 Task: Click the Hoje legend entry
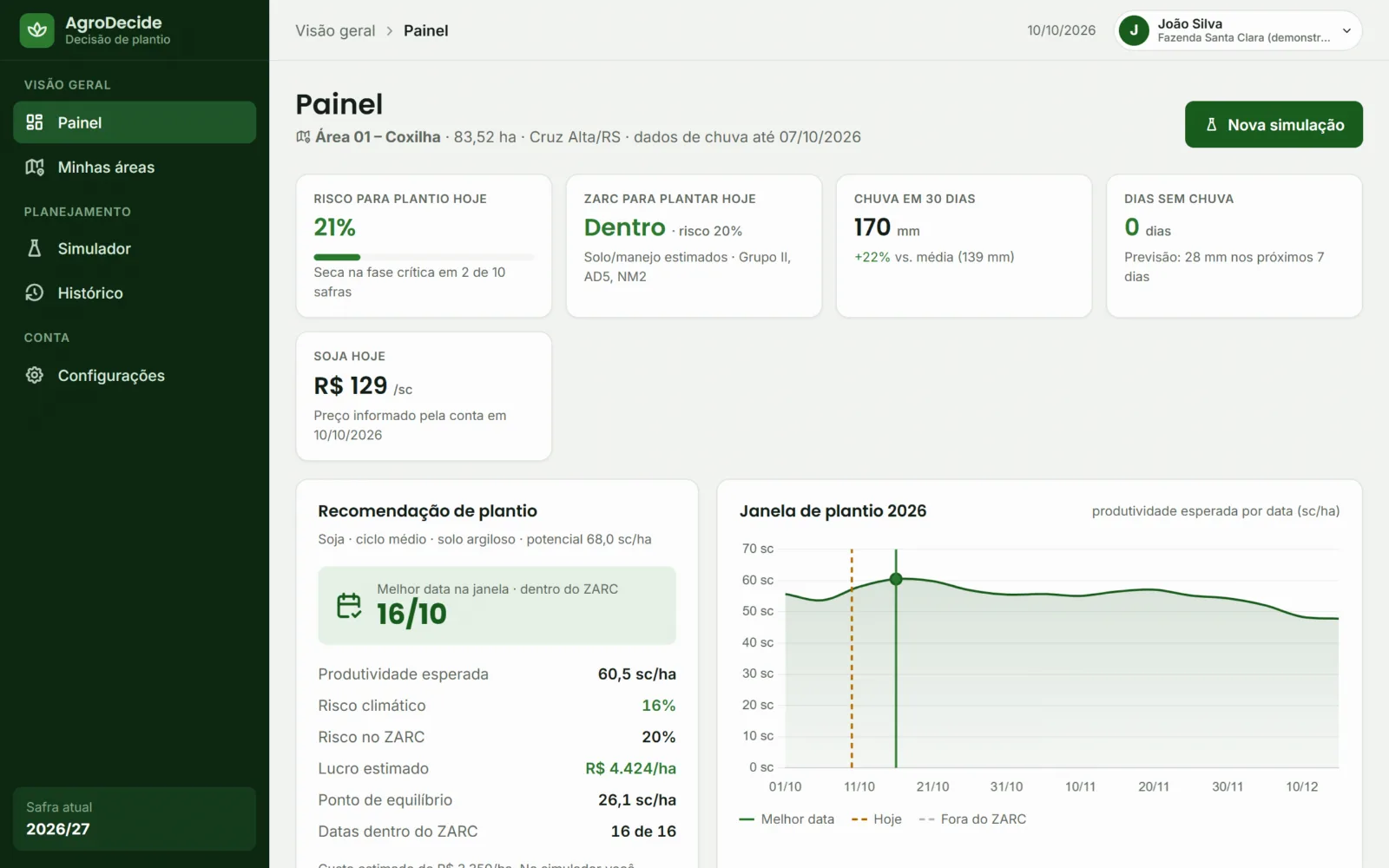coord(877,819)
